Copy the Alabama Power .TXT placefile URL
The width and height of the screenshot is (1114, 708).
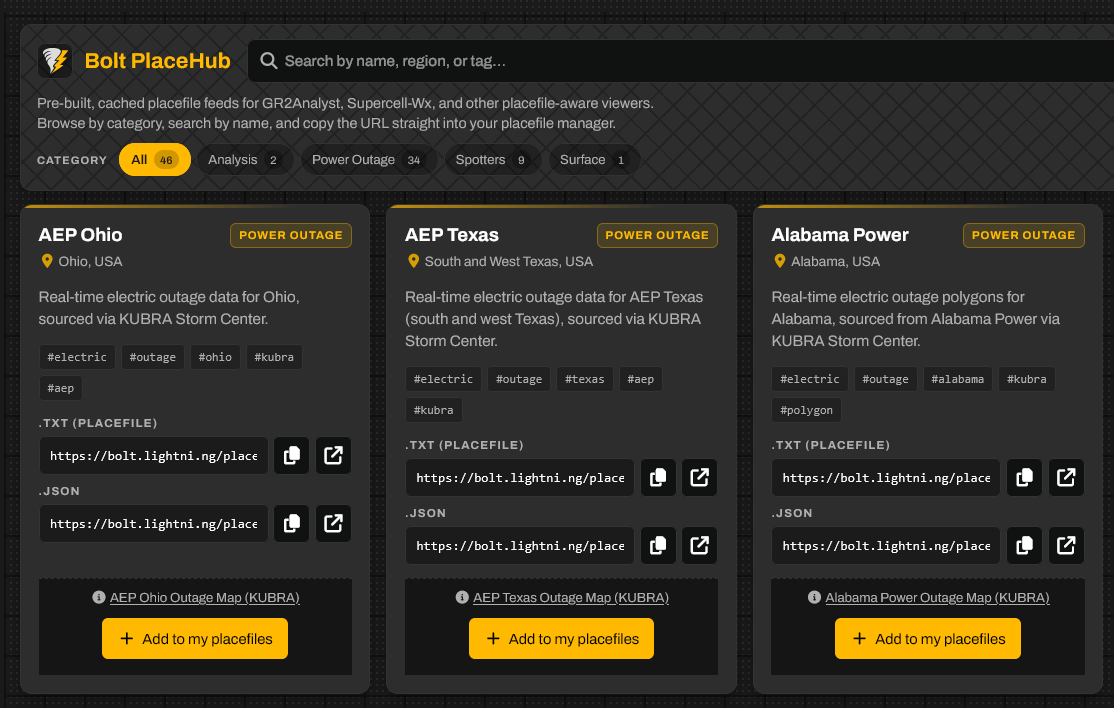1024,477
